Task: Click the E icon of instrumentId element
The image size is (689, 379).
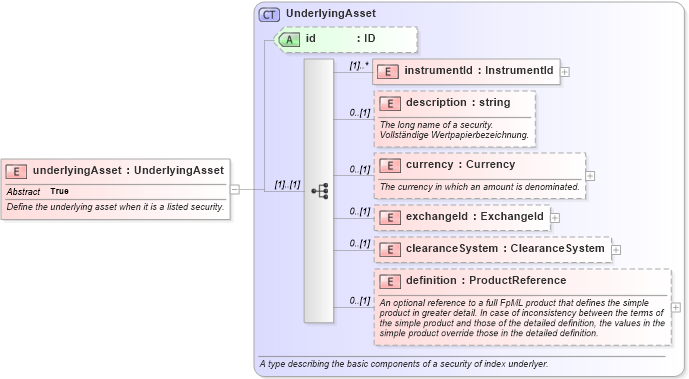Action: click(388, 72)
